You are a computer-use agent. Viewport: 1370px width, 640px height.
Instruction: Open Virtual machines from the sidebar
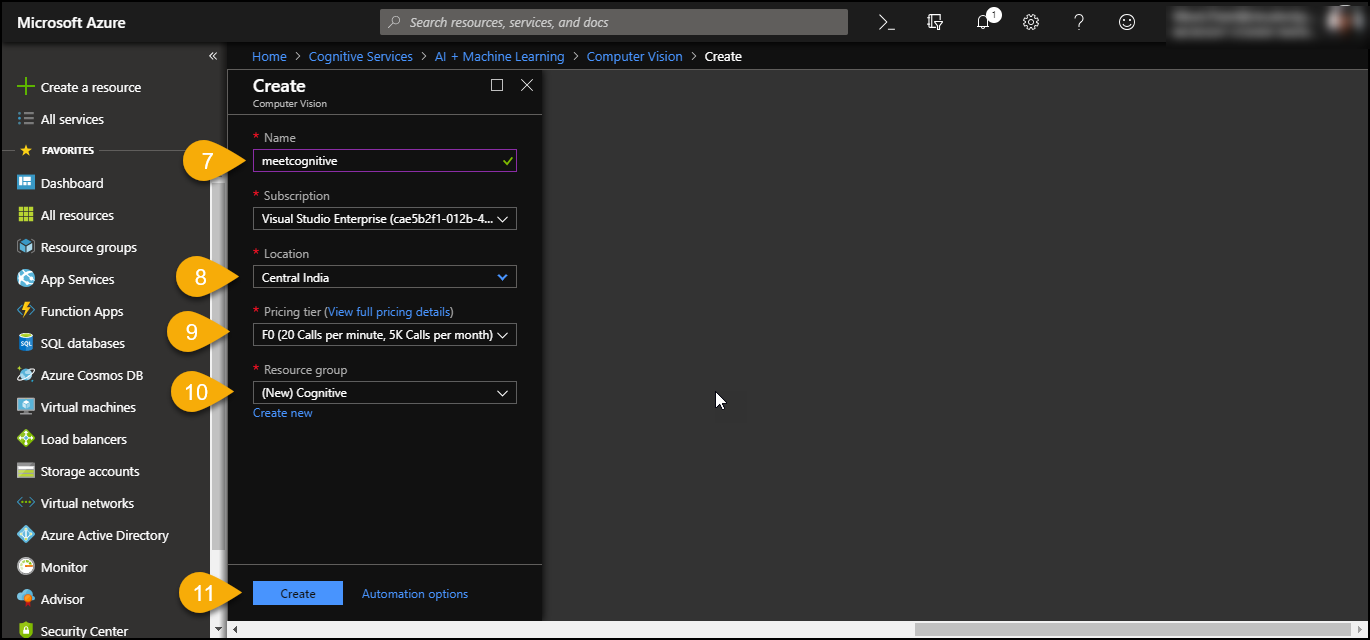[88, 407]
